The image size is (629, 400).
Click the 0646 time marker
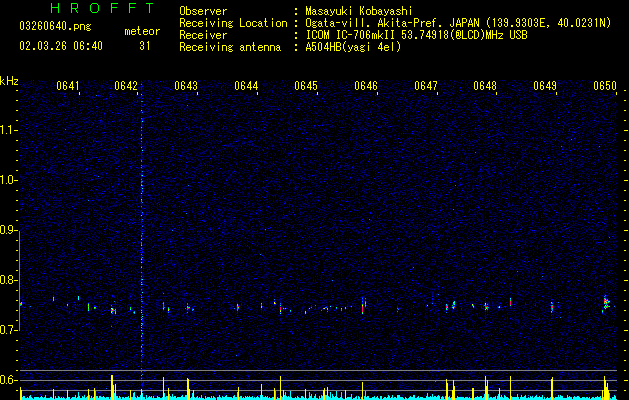click(x=366, y=86)
